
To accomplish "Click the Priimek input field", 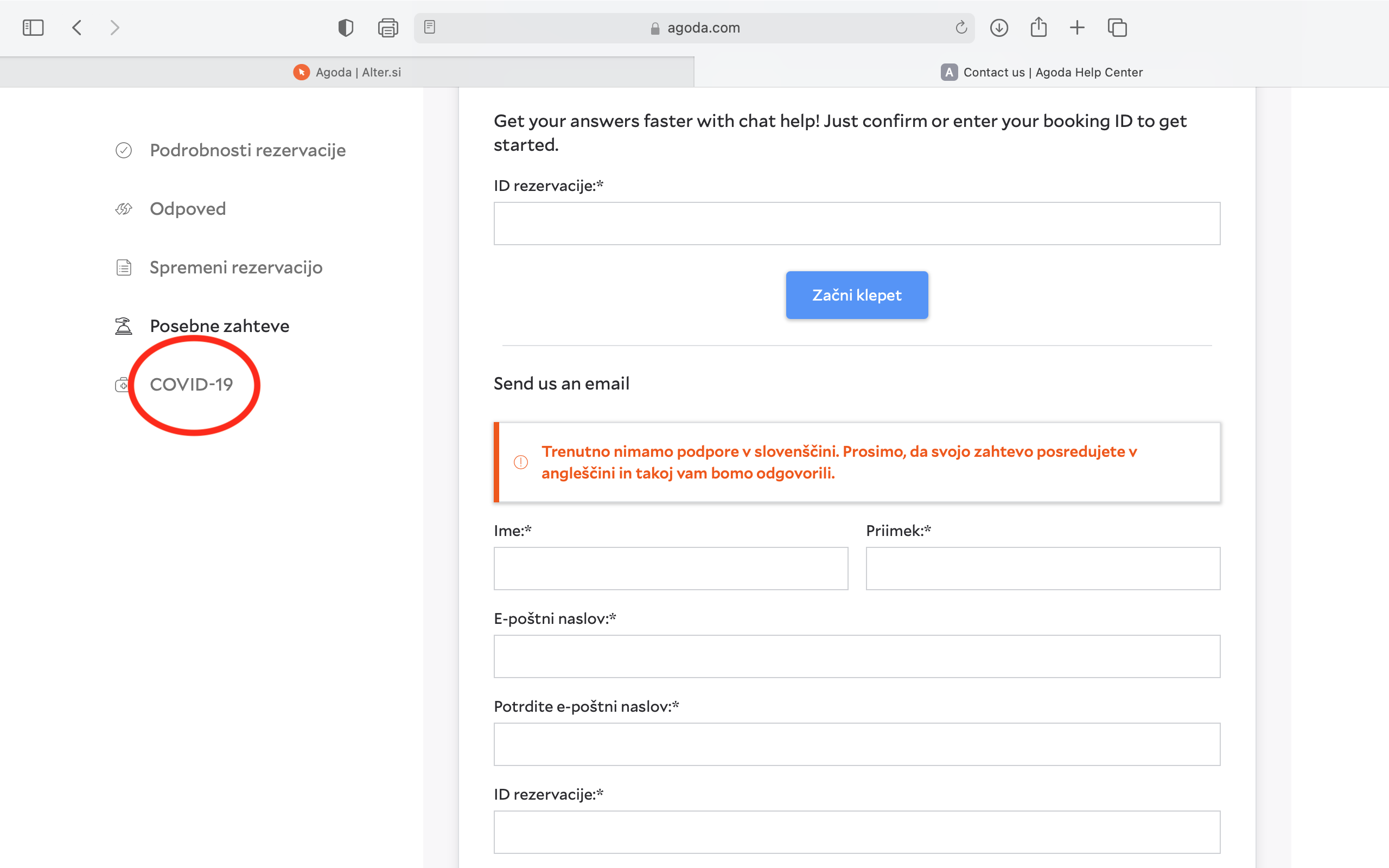I will coord(1043,569).
